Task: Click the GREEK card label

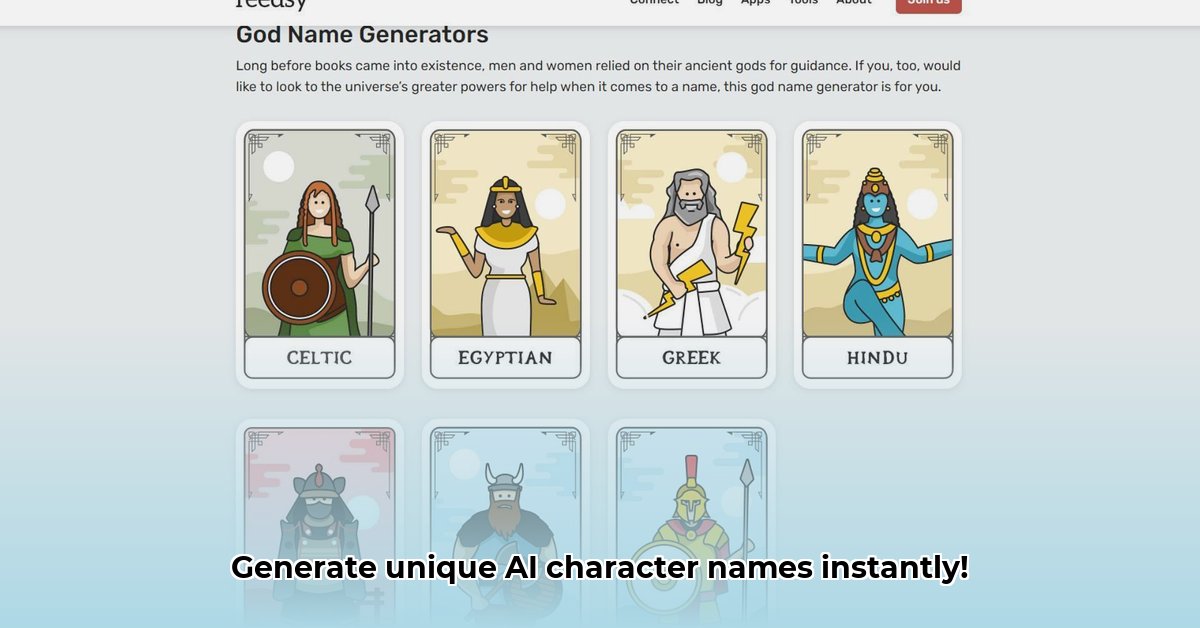Action: [692, 357]
